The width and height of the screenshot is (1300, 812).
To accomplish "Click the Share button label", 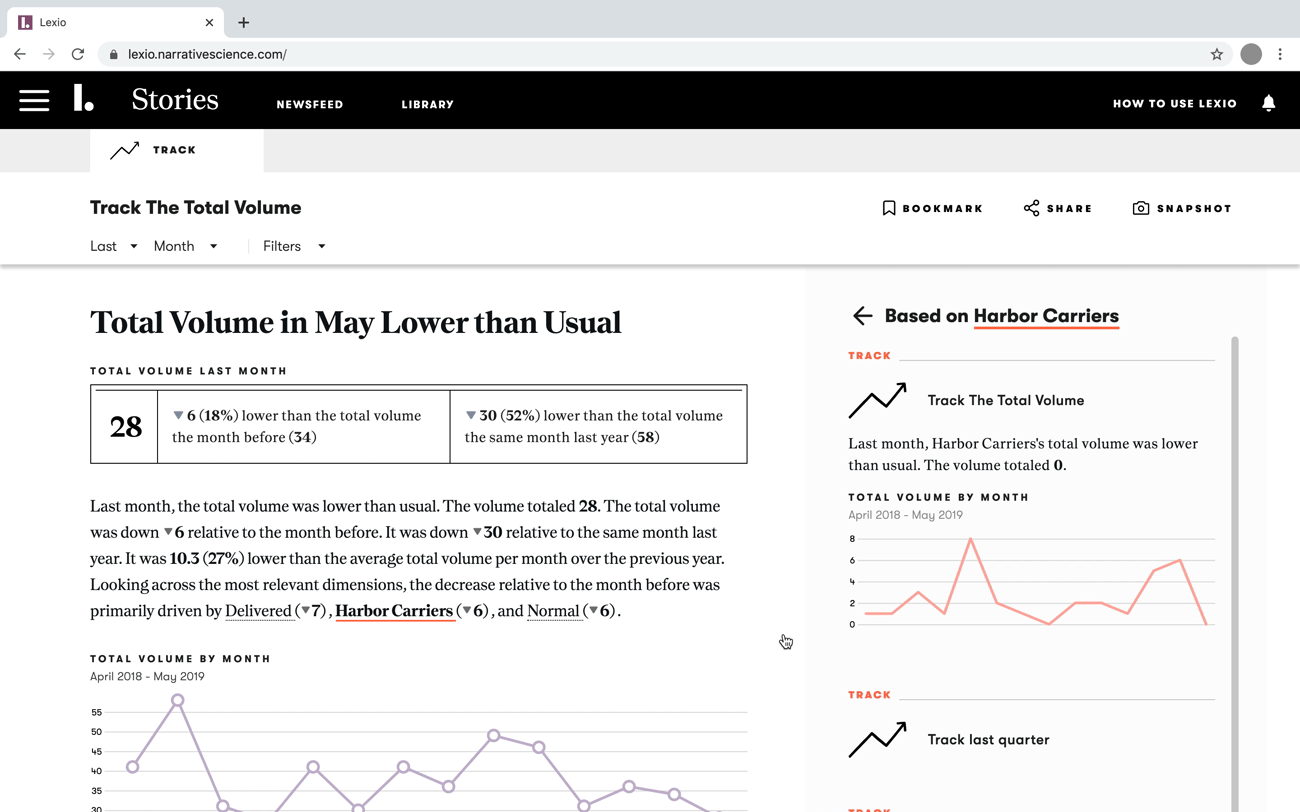I will coord(1070,208).
